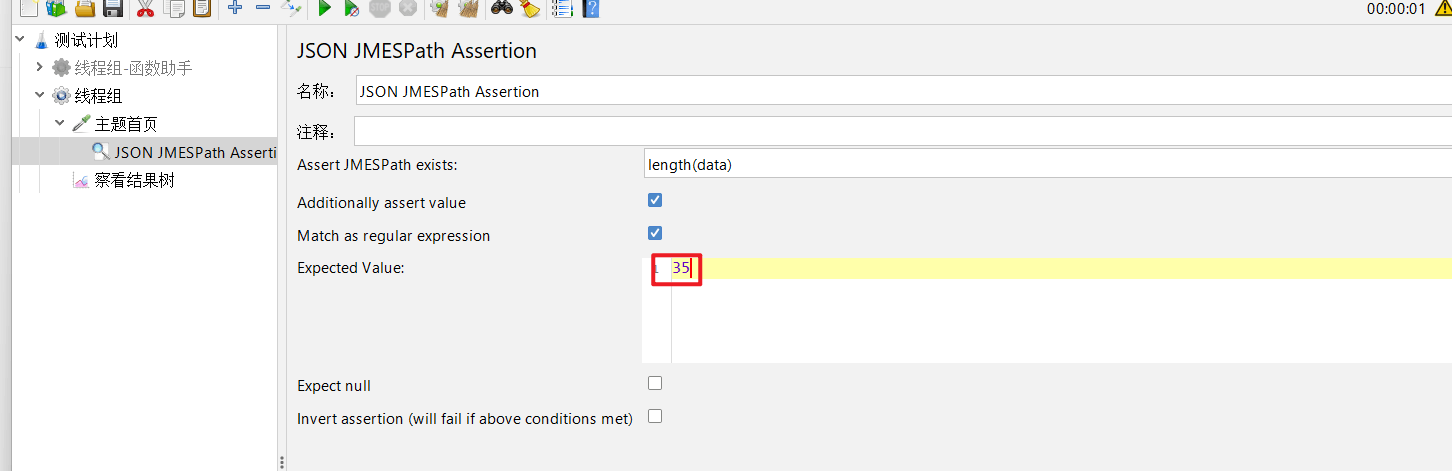Start the test with green Run arrow
This screenshot has width=1452, height=471.
coord(324,9)
